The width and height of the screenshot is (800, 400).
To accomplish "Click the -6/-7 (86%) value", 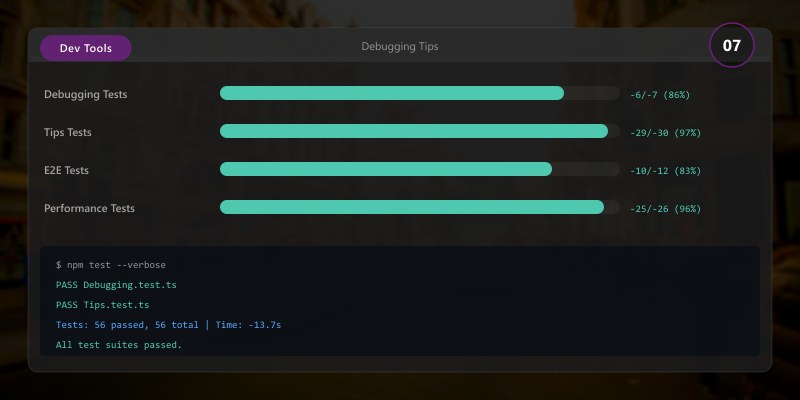I will tap(660, 95).
